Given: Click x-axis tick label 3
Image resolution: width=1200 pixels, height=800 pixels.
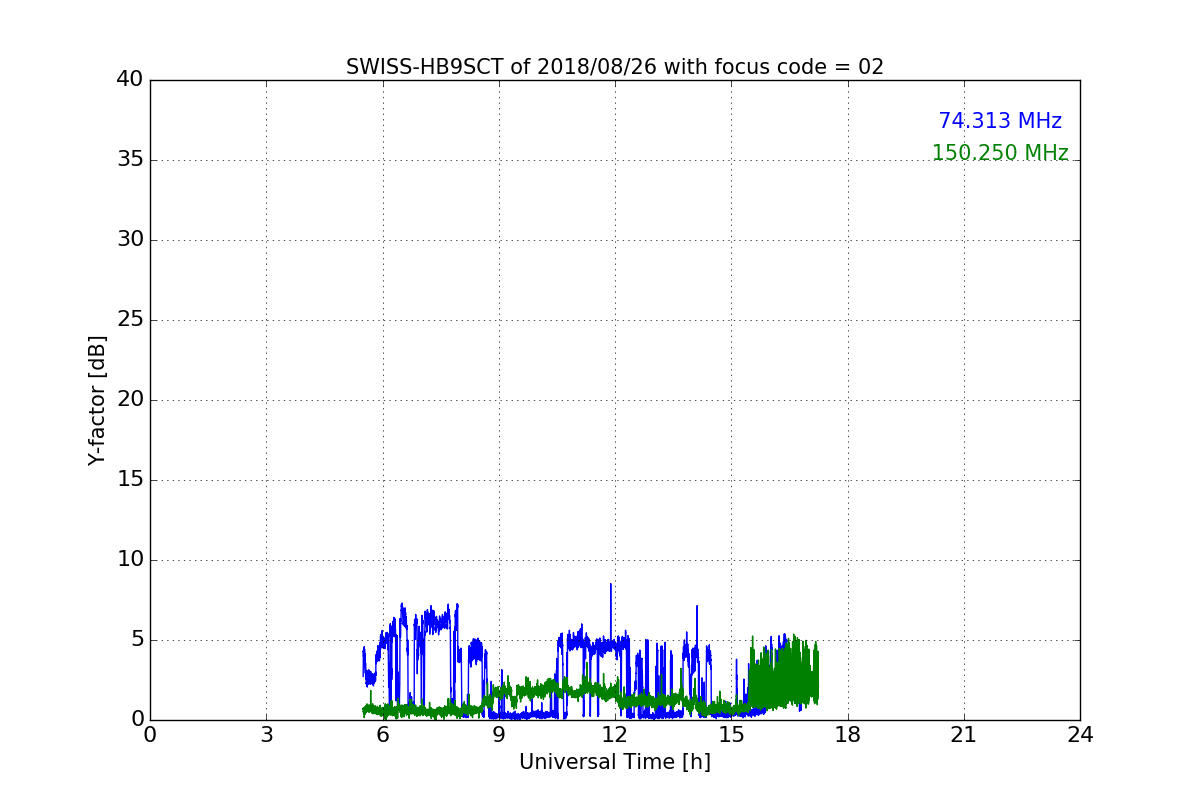Looking at the screenshot, I should click(266, 735).
